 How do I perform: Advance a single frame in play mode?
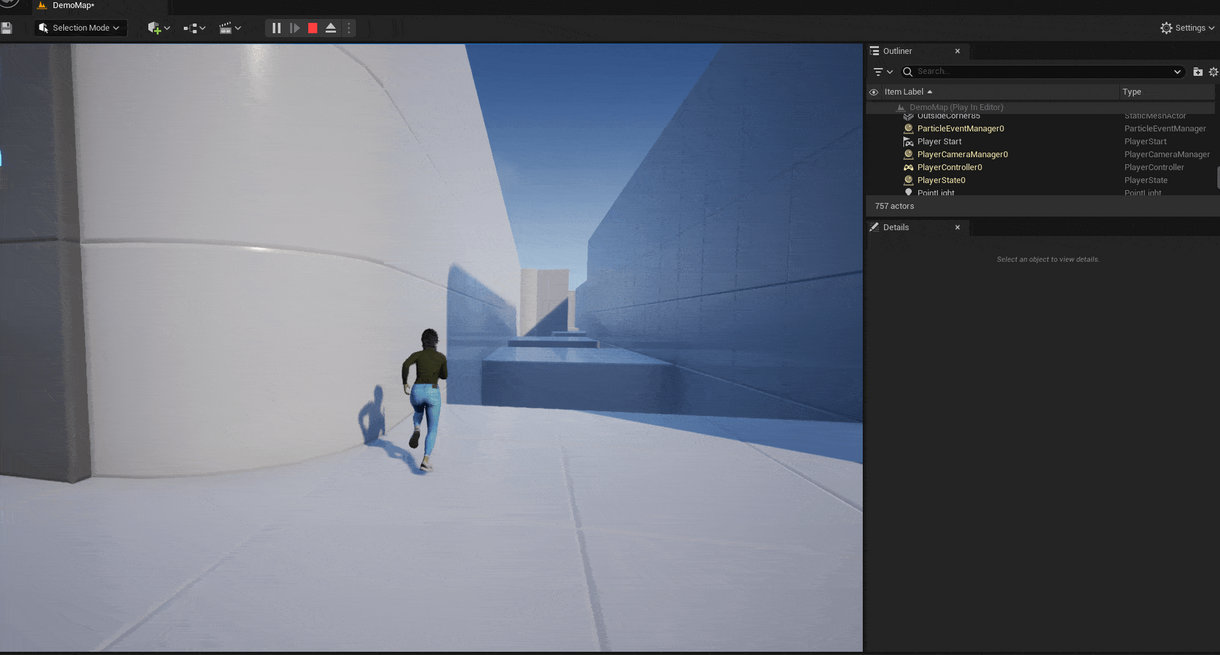click(295, 28)
